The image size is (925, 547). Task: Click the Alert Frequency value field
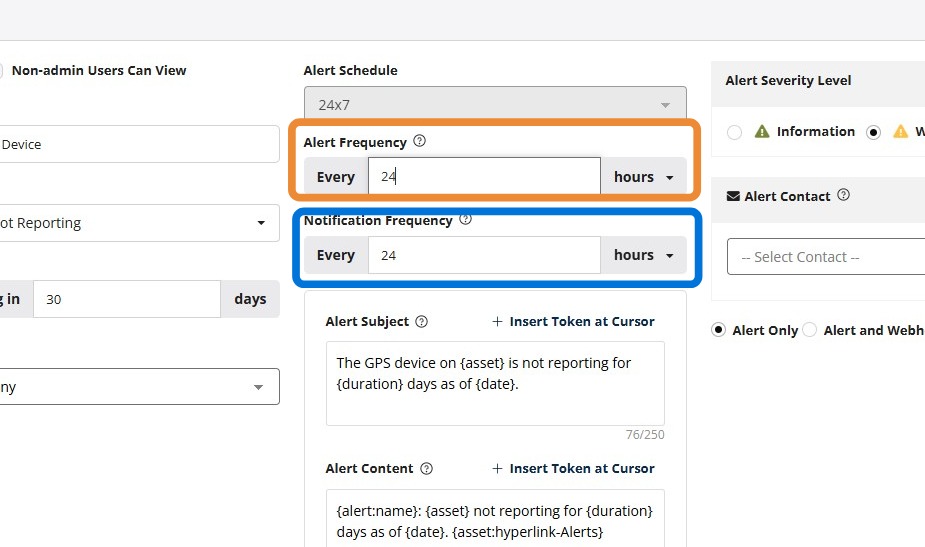point(484,176)
